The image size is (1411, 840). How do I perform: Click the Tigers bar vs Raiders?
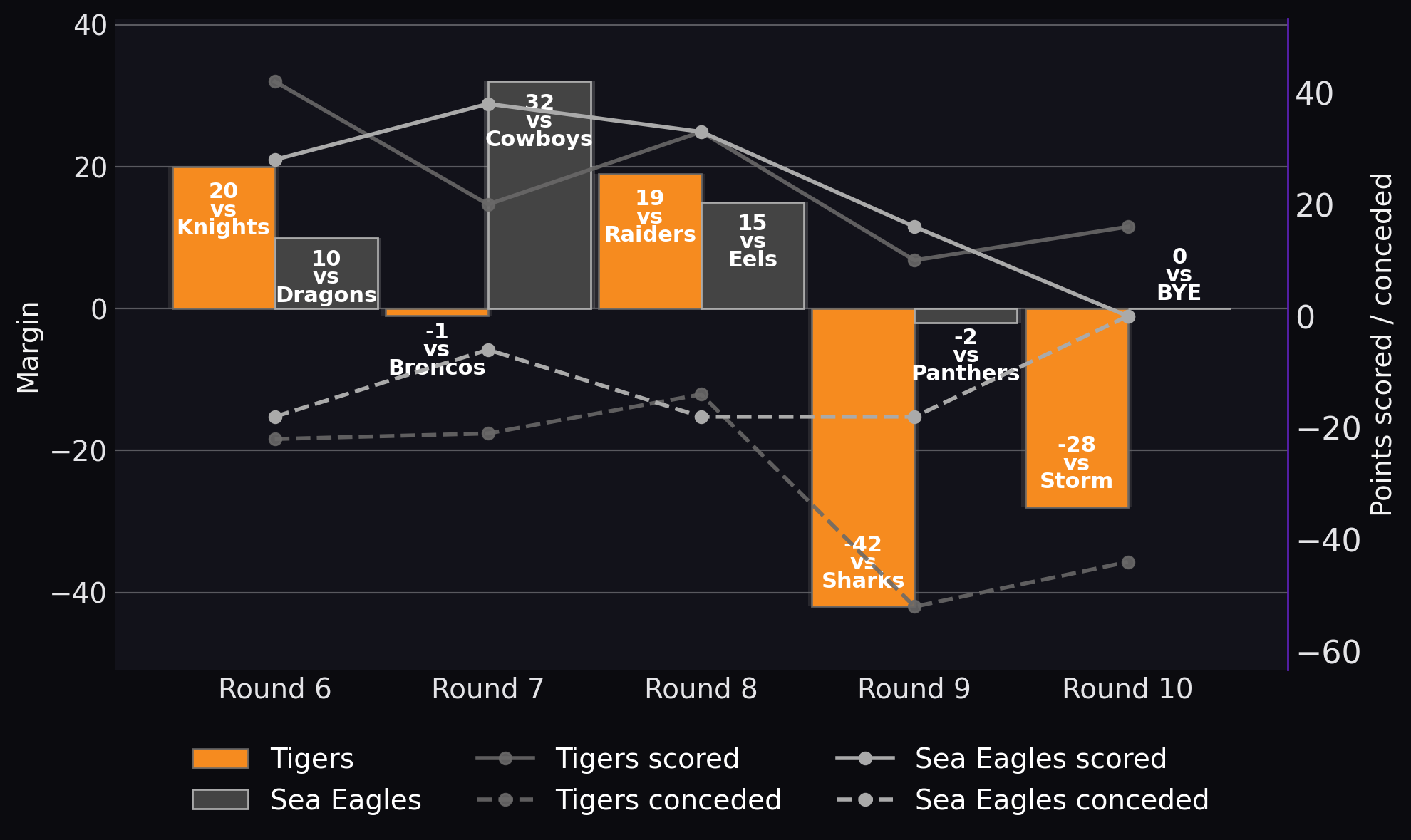click(x=650, y=242)
